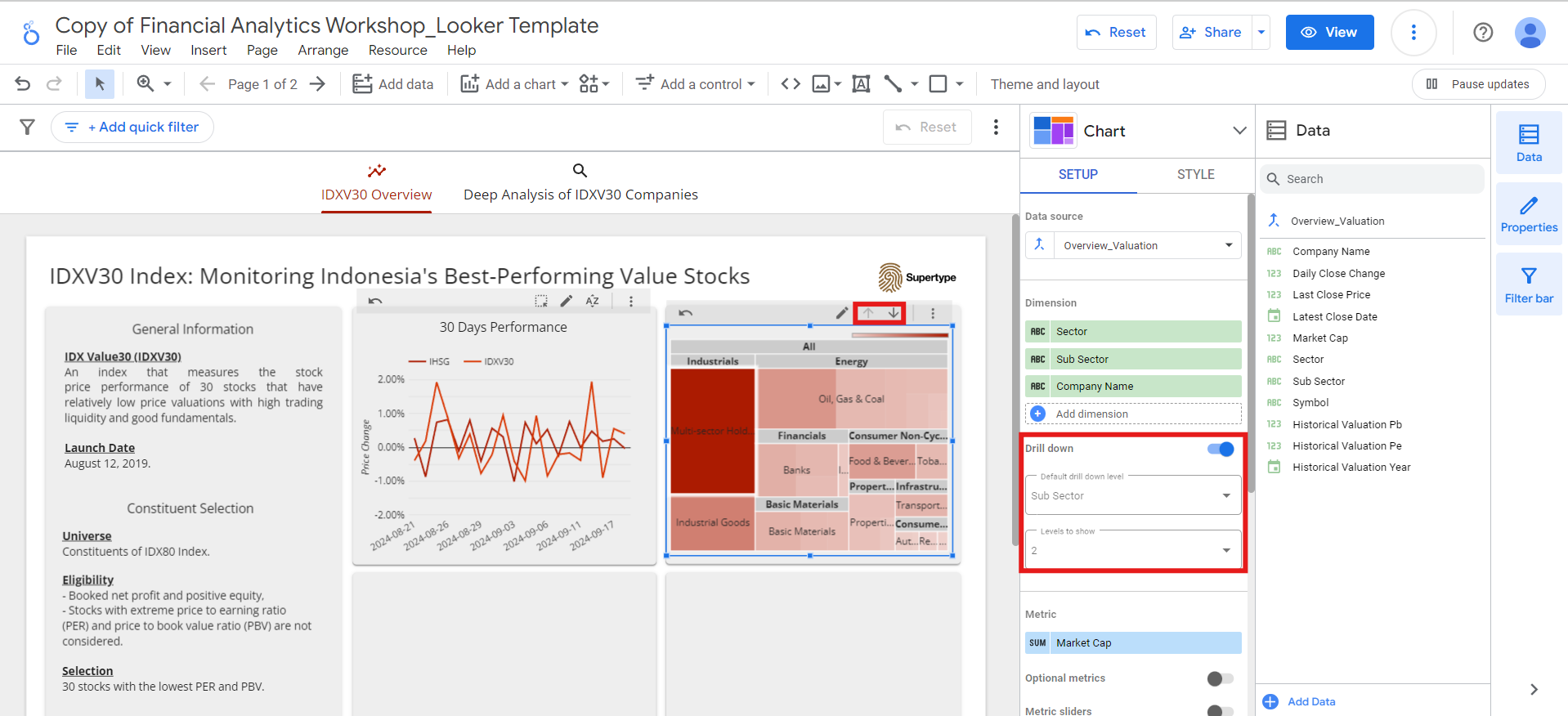The image size is (1568, 716).
Task: Open the shape tool dropdown arrow
Action: point(960,84)
